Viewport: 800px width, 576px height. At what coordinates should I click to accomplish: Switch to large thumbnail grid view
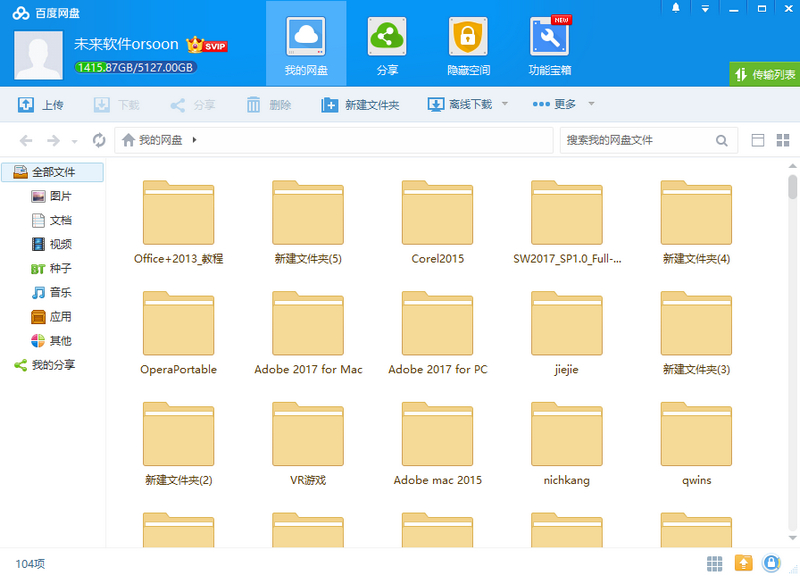pyautogui.click(x=783, y=140)
